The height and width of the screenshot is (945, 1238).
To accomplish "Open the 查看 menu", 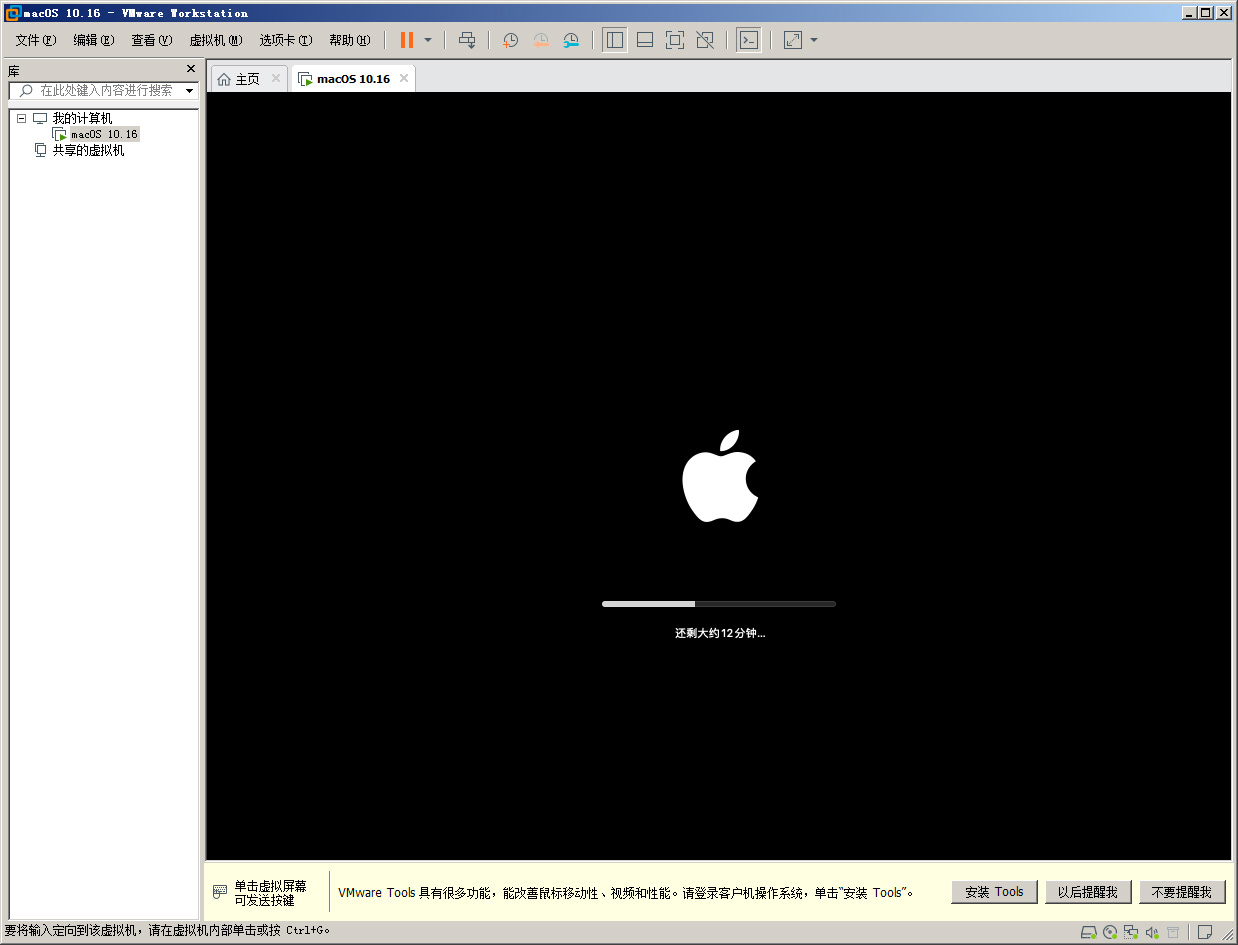I will [x=152, y=40].
